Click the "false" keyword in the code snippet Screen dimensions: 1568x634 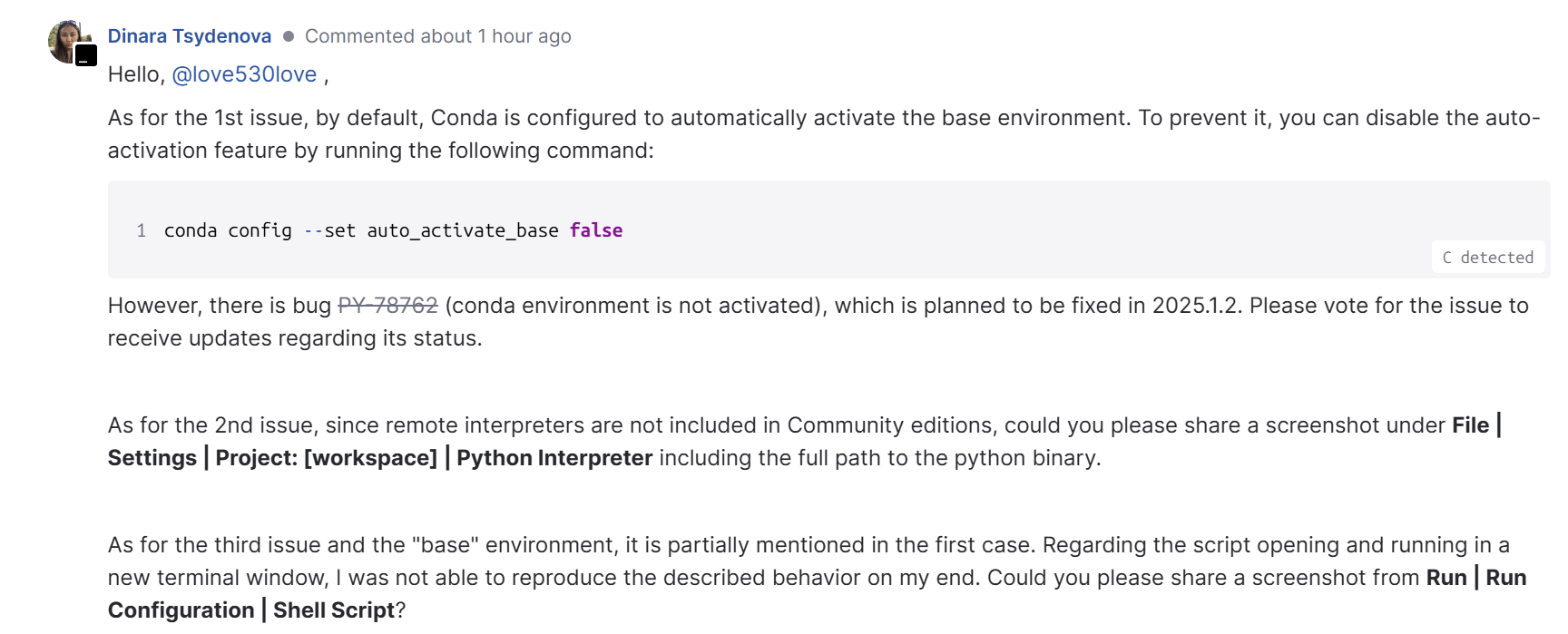click(x=595, y=230)
